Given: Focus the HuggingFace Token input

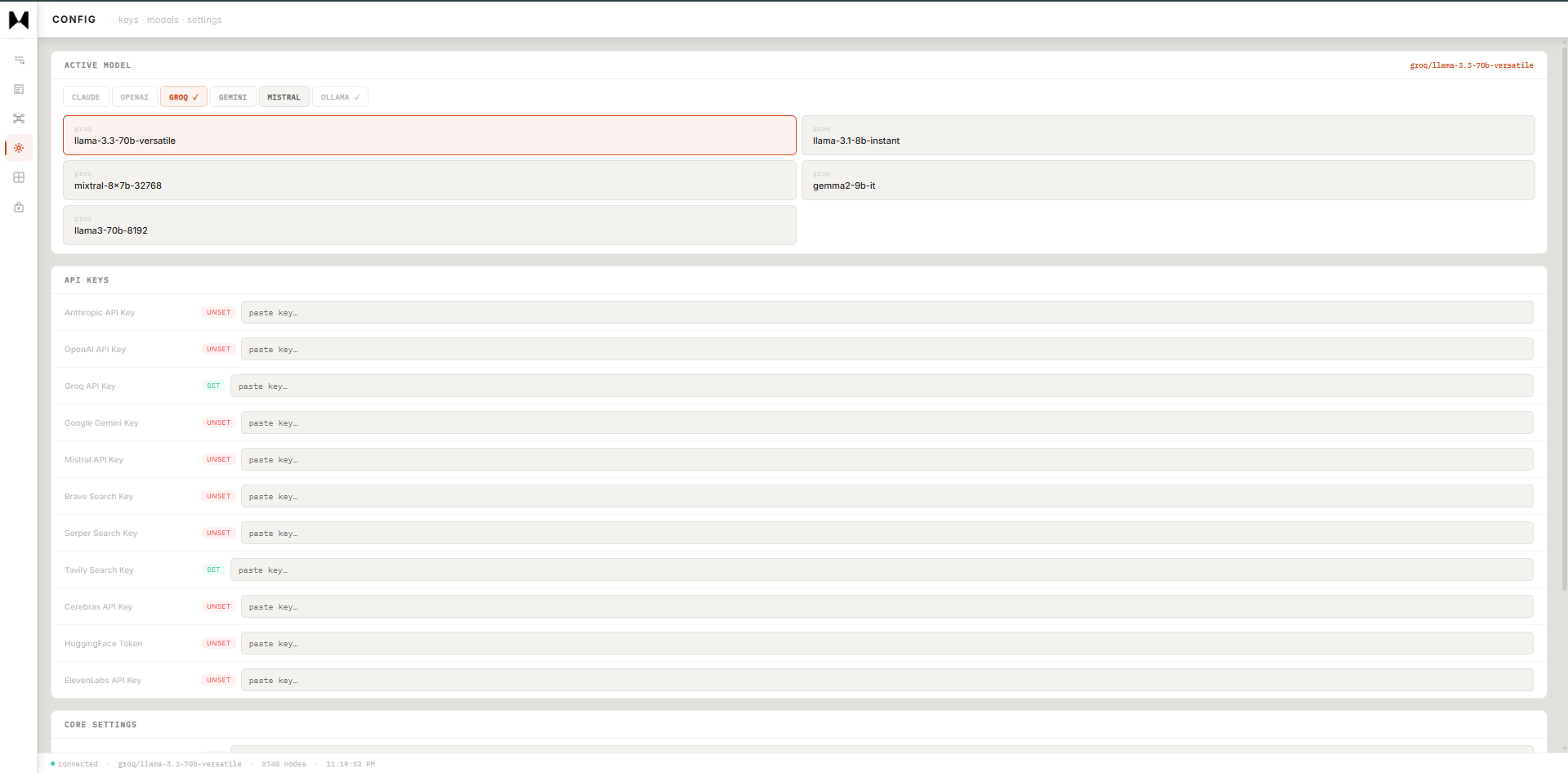Looking at the screenshot, I should 887,644.
